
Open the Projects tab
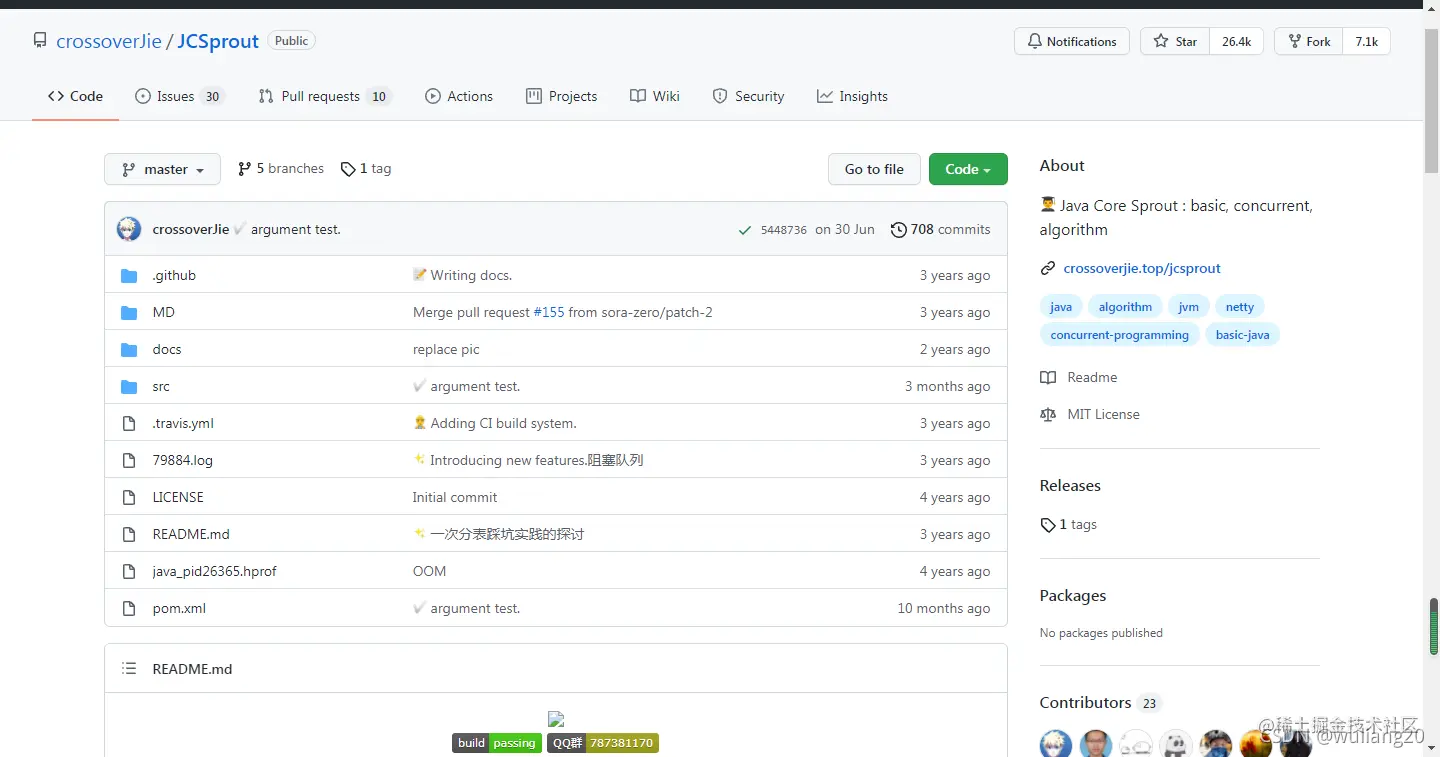point(562,96)
